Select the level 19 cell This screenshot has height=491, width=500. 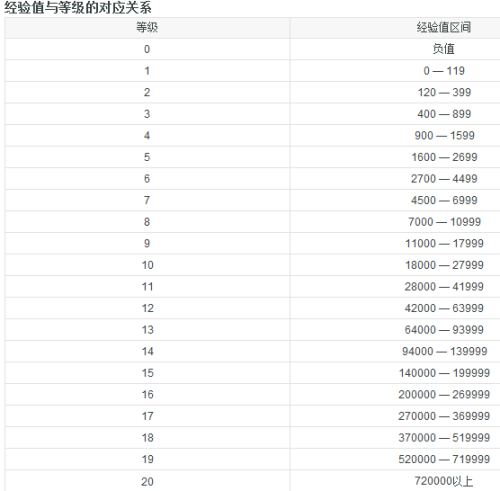coord(147,459)
